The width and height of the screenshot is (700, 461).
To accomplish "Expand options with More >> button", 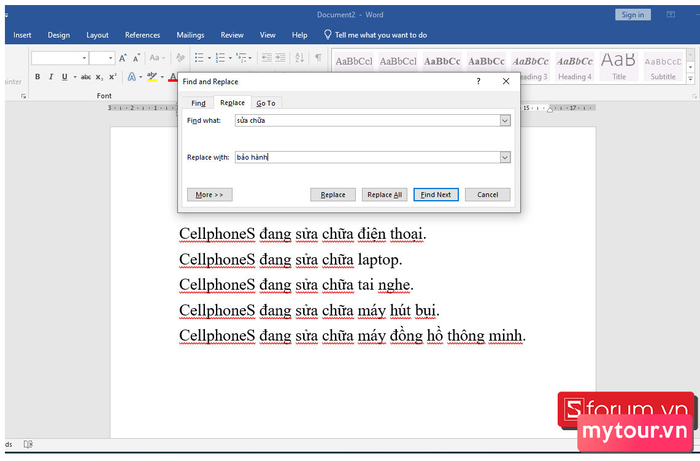I will tap(209, 195).
